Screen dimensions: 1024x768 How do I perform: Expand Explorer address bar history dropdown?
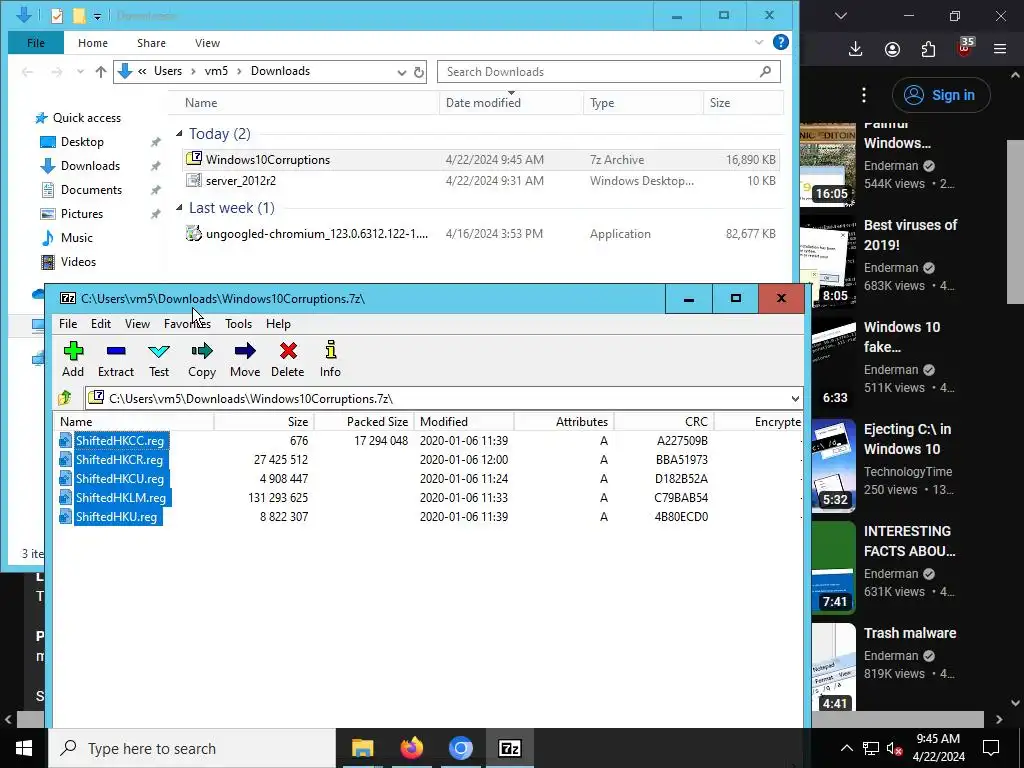click(x=402, y=72)
